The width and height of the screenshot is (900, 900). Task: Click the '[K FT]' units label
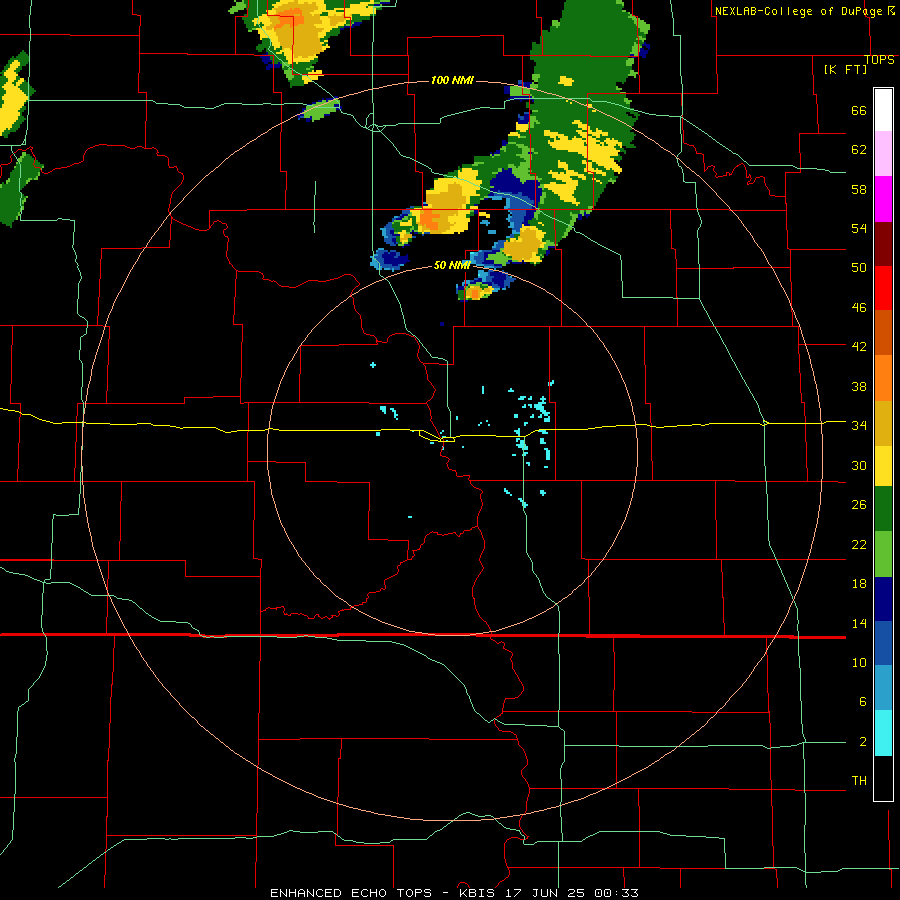coord(845,69)
